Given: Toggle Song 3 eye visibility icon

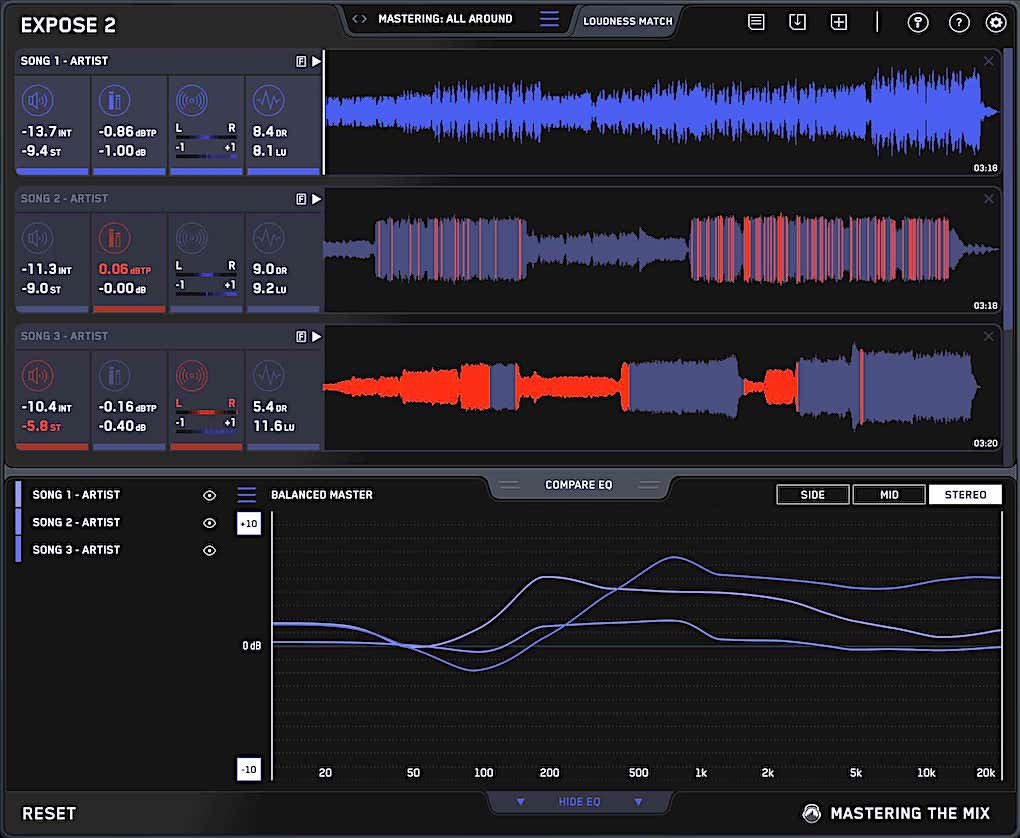Looking at the screenshot, I should (x=209, y=550).
